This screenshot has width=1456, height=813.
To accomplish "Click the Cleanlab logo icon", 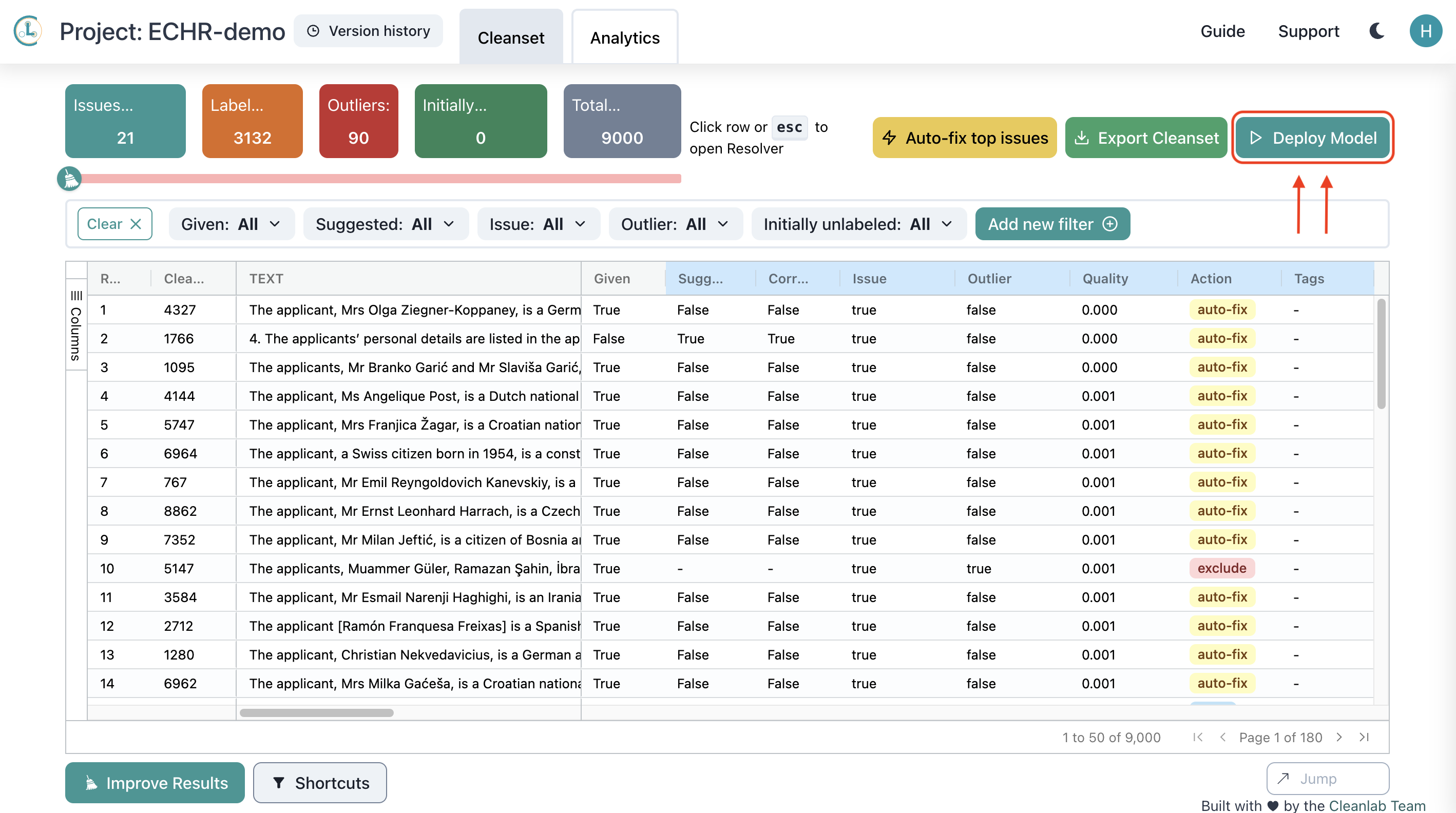I will tap(28, 31).
